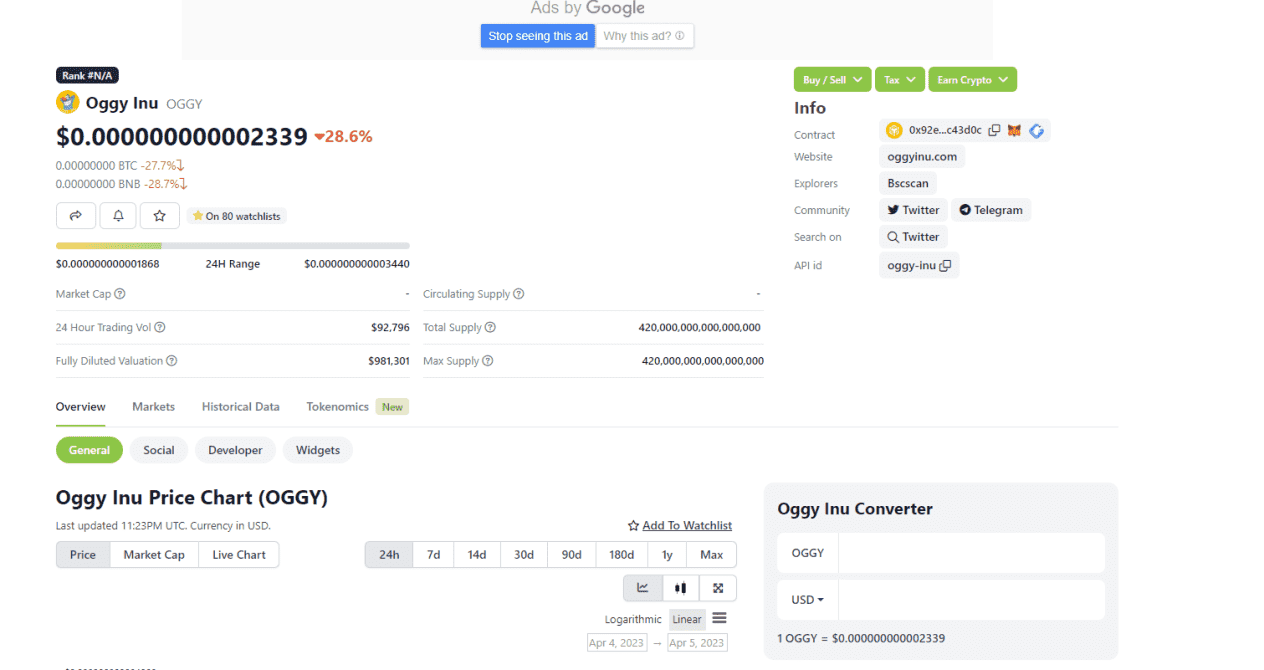The height and width of the screenshot is (670, 1264).
Task: Open the Bscscan explorer link
Action: point(908,184)
